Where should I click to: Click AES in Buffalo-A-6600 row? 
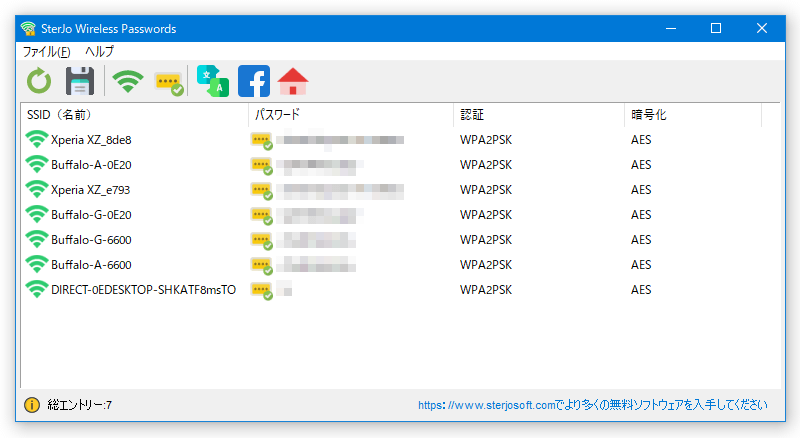641,264
